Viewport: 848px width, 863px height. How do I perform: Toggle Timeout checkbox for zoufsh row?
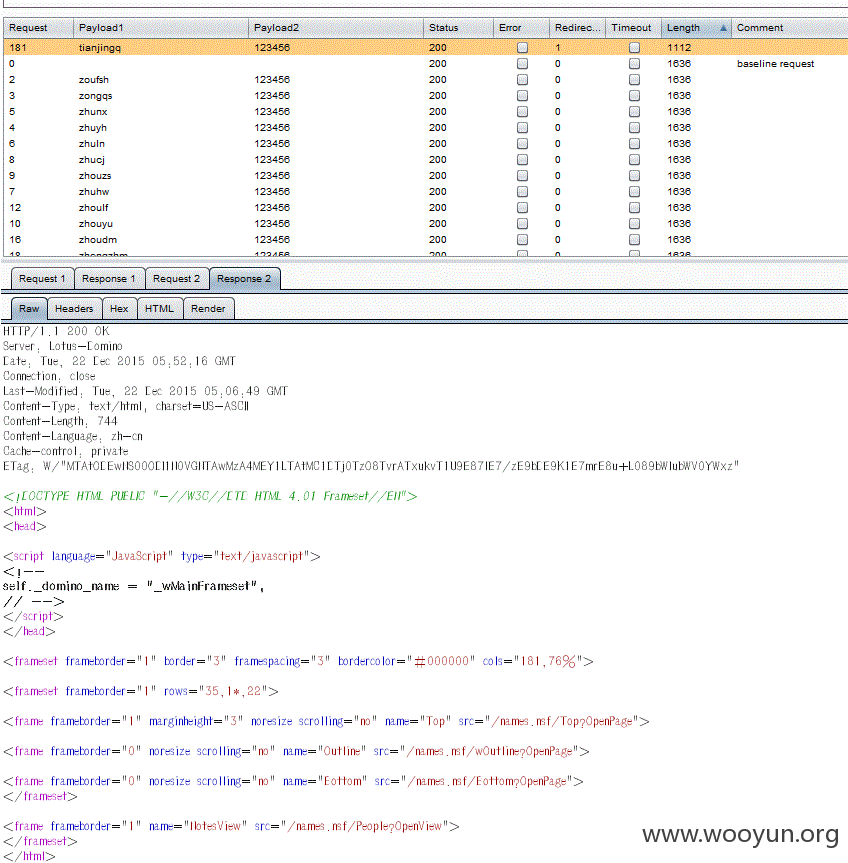pos(634,80)
